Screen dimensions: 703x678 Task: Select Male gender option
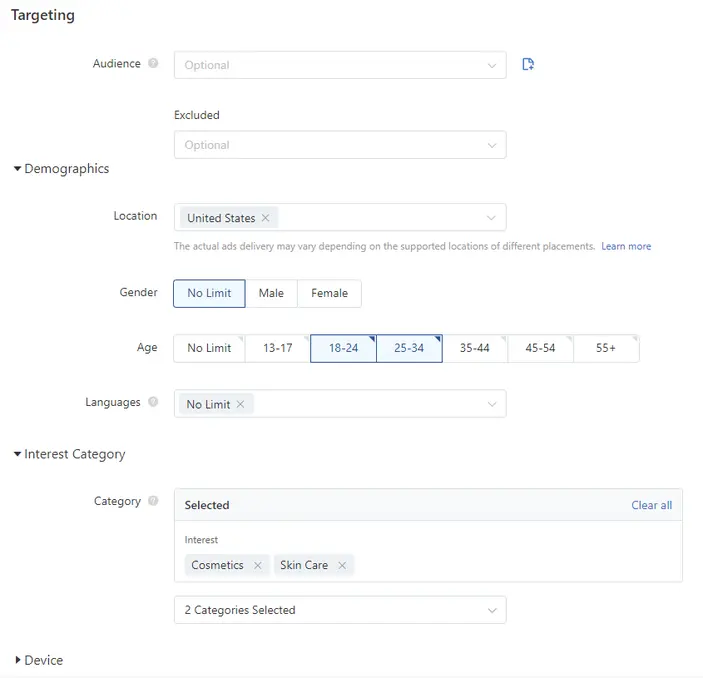coord(271,293)
